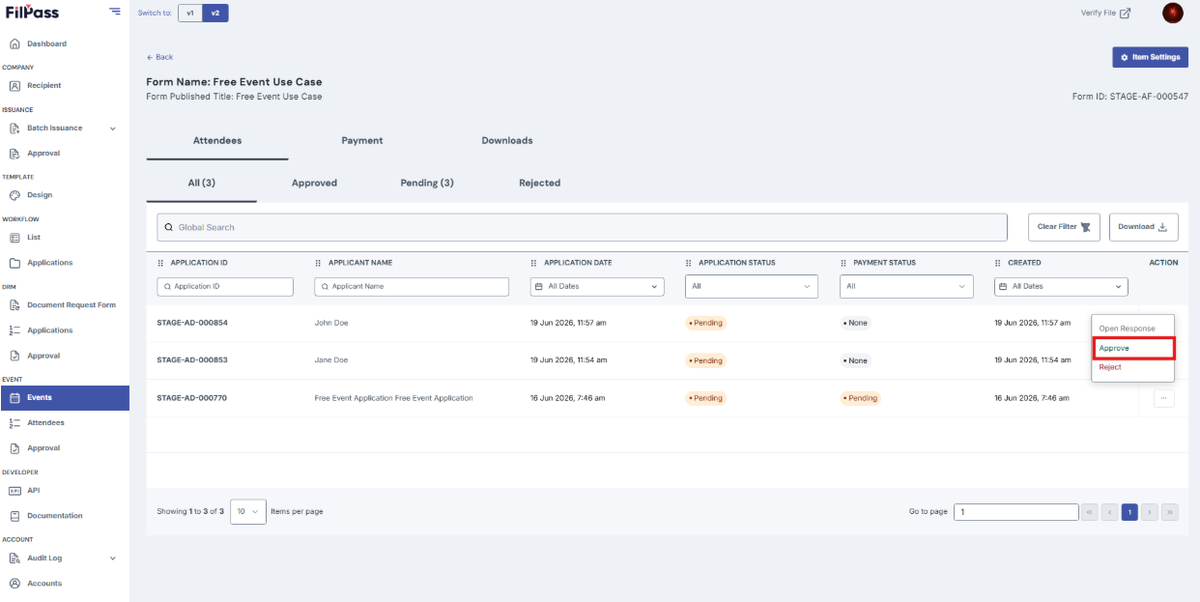Open the Application Status filter dropdown
Screen dimensions: 1200x602
pos(751,286)
